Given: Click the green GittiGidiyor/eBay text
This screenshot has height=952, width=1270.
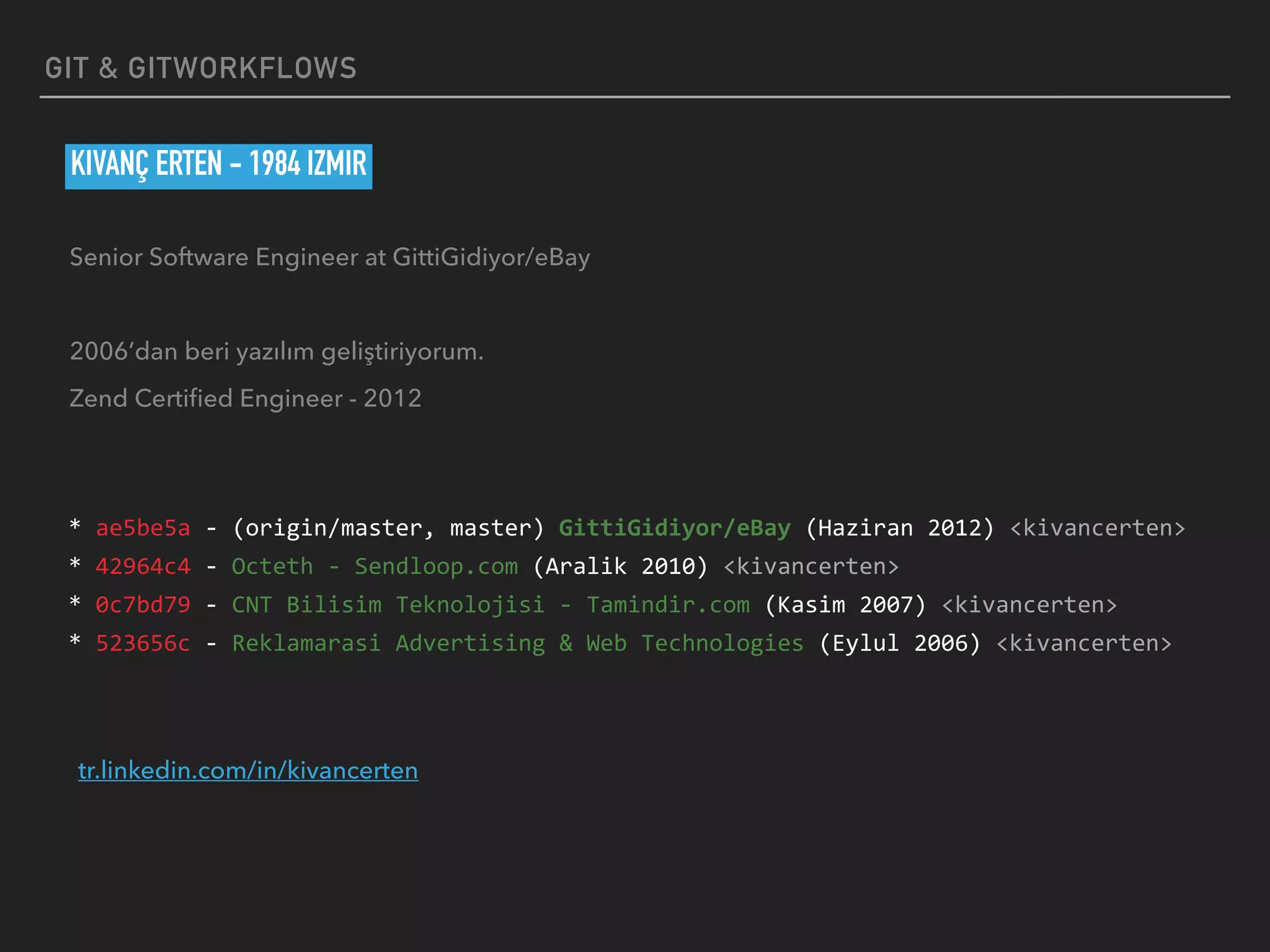Looking at the screenshot, I should 674,528.
